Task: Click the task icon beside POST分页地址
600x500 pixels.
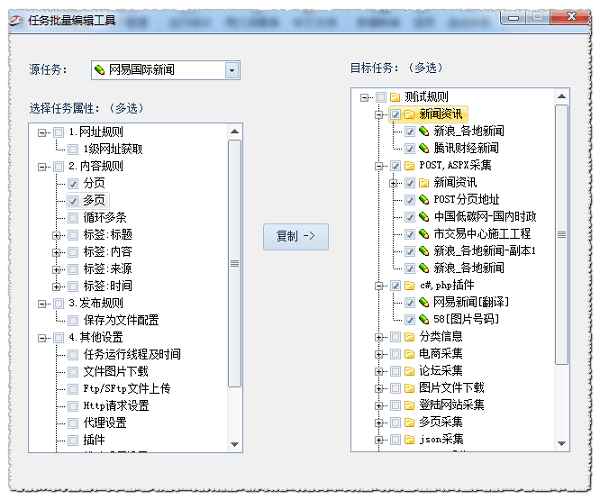Action: tap(424, 199)
